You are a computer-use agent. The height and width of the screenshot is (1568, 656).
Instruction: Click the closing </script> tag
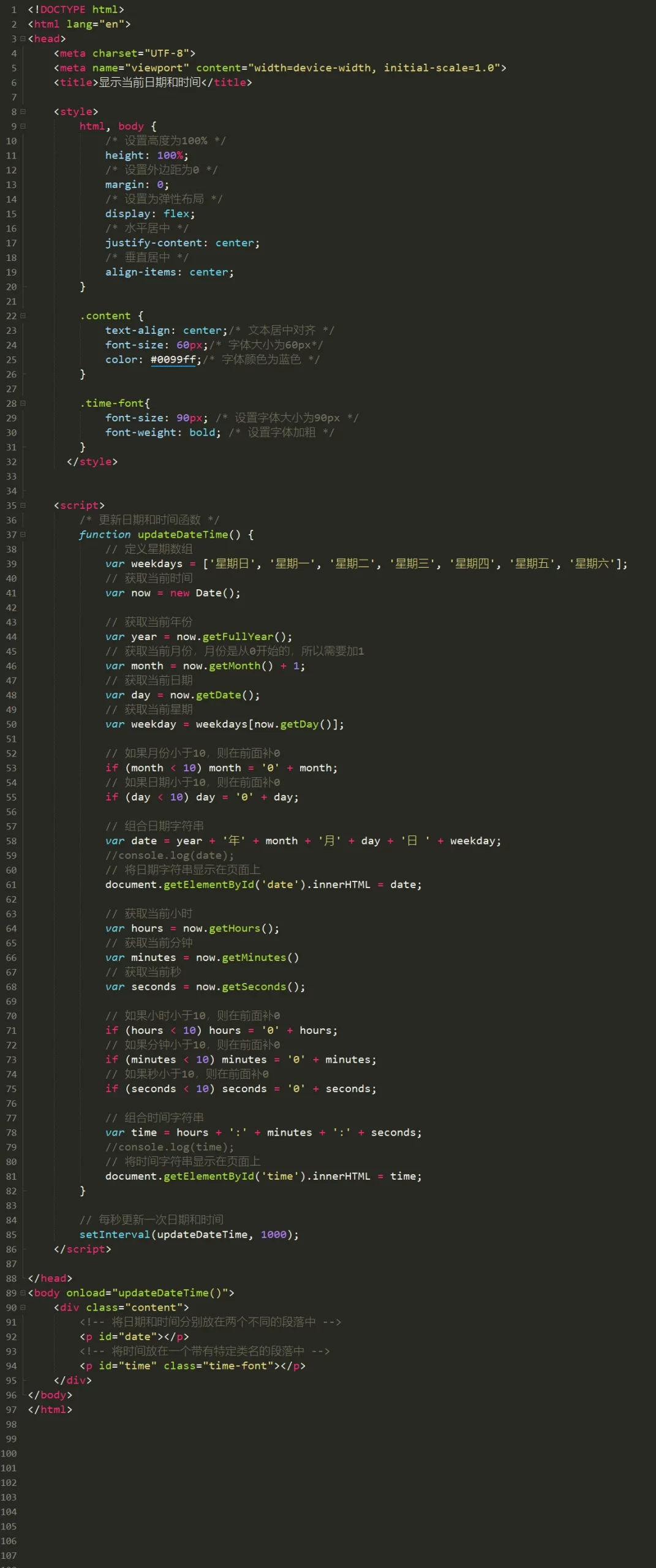(83, 1249)
